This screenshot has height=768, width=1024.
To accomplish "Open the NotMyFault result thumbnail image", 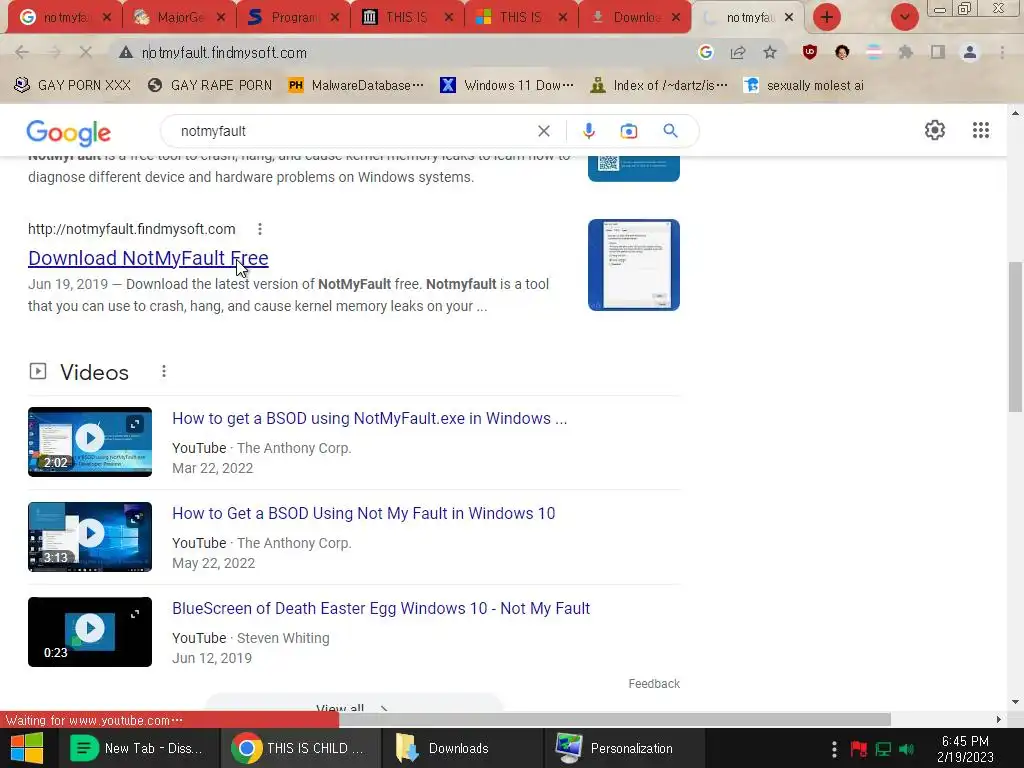I will [x=633, y=264].
